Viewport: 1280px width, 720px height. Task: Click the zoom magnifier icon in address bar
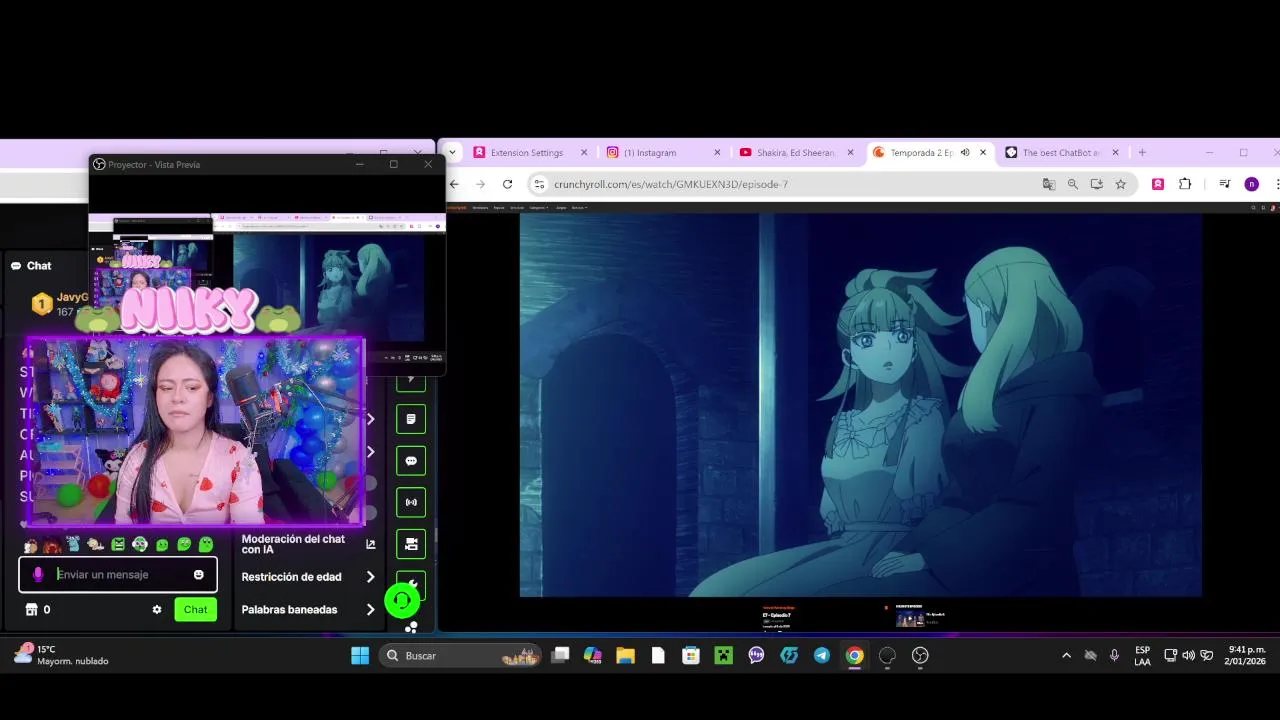tap(1072, 184)
